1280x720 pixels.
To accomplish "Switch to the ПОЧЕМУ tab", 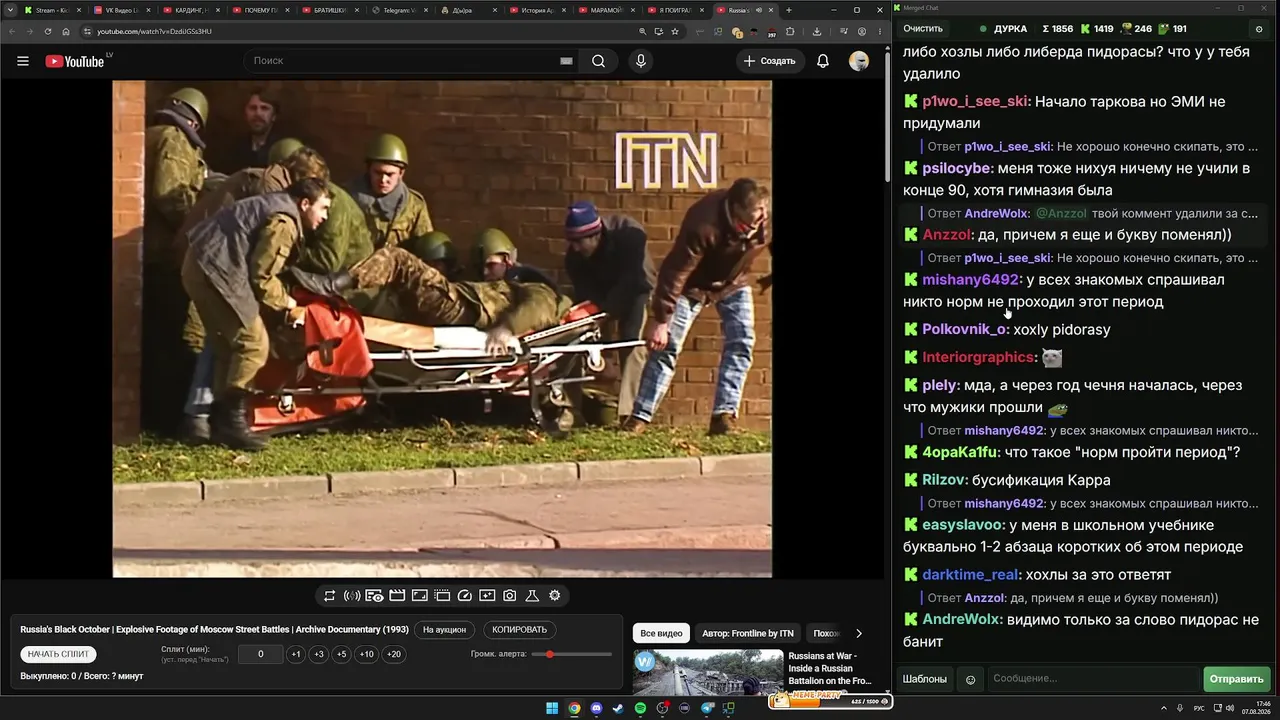I will pyautogui.click(x=259, y=10).
